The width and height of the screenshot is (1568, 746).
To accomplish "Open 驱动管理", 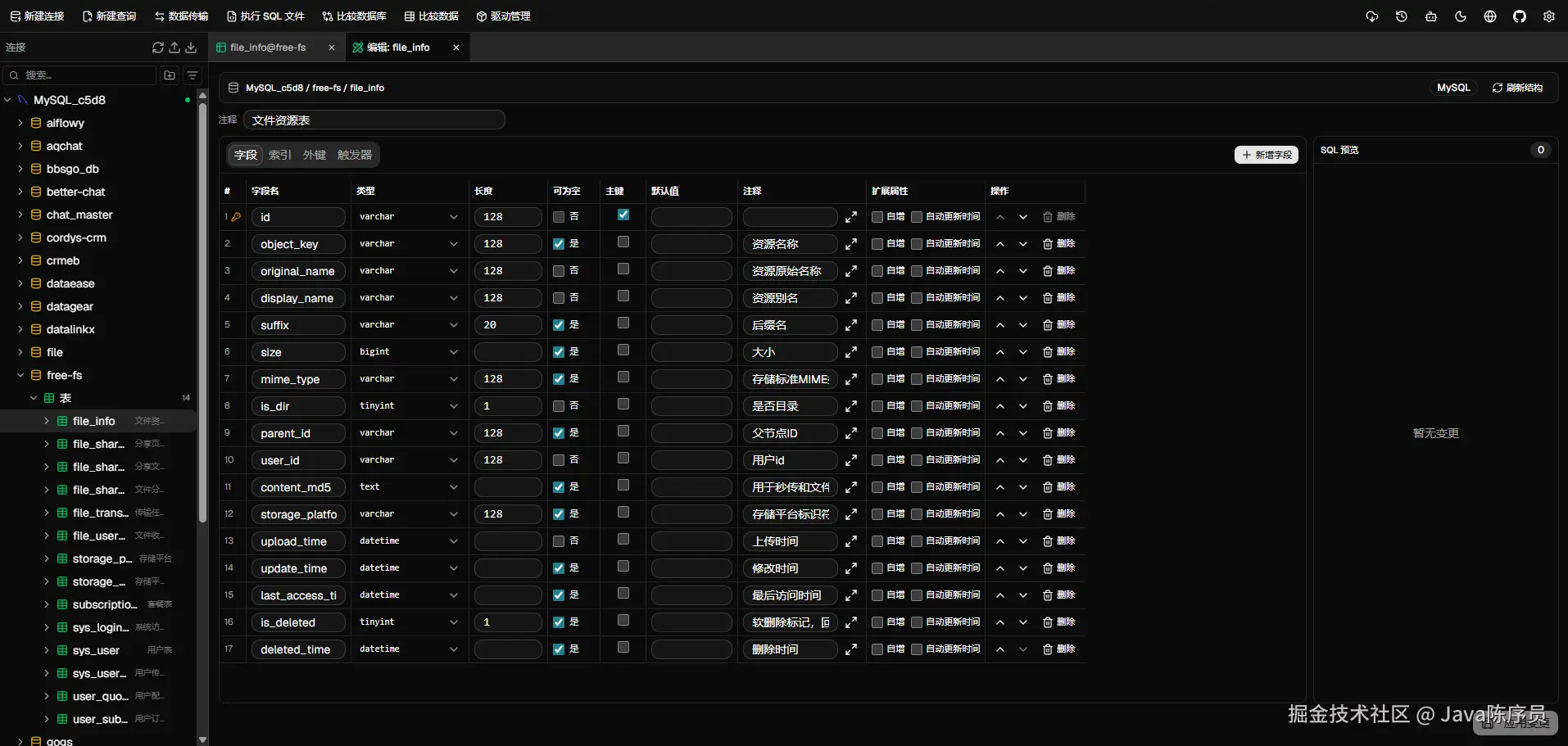I will (503, 16).
